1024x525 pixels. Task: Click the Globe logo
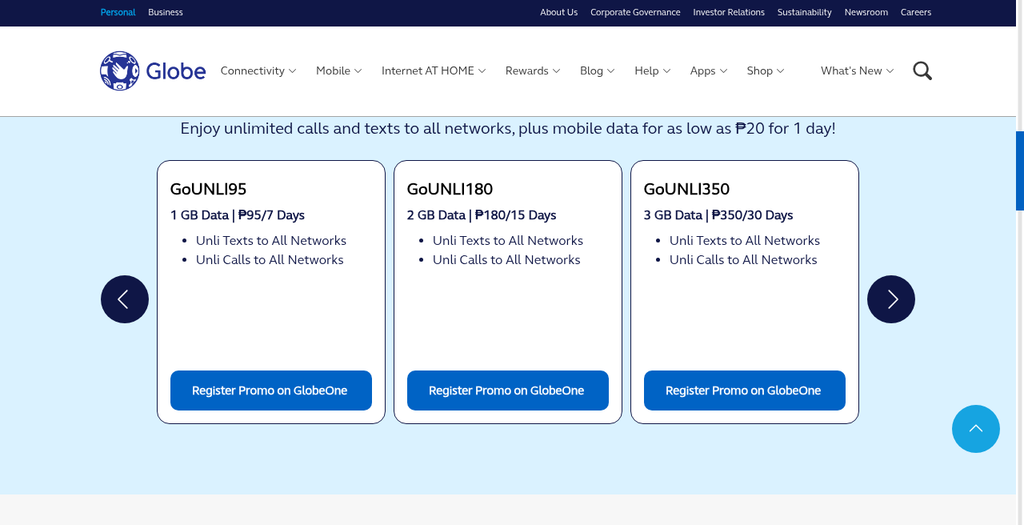pyautogui.click(x=153, y=71)
